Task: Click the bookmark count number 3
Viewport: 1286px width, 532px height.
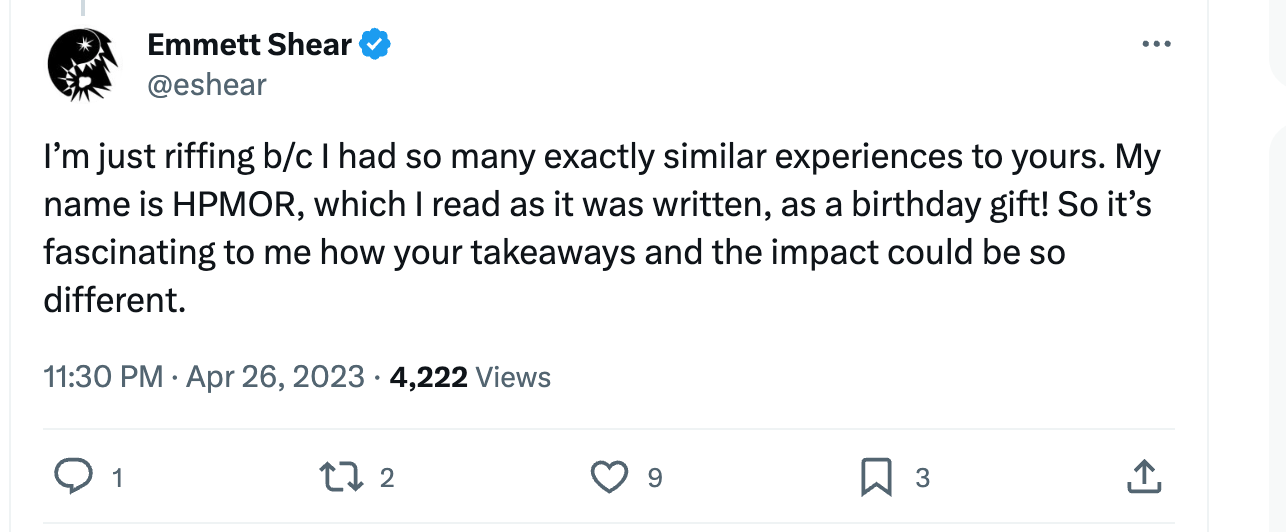Action: click(922, 479)
